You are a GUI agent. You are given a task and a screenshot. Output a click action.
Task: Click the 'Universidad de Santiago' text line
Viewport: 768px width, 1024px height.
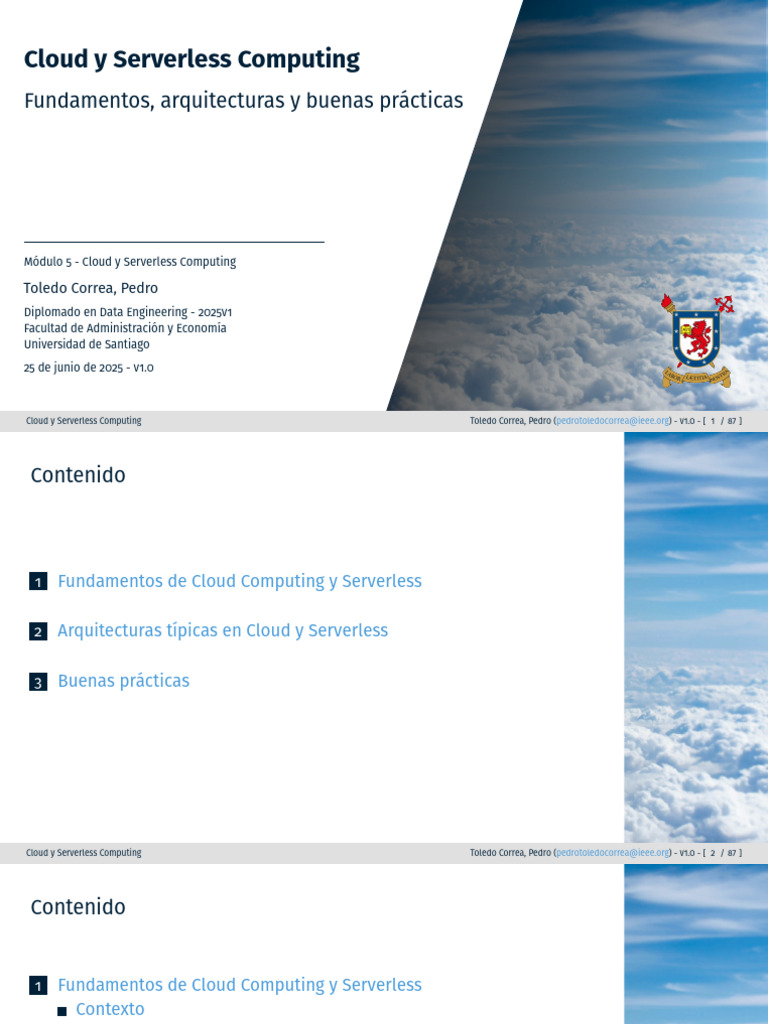87,344
